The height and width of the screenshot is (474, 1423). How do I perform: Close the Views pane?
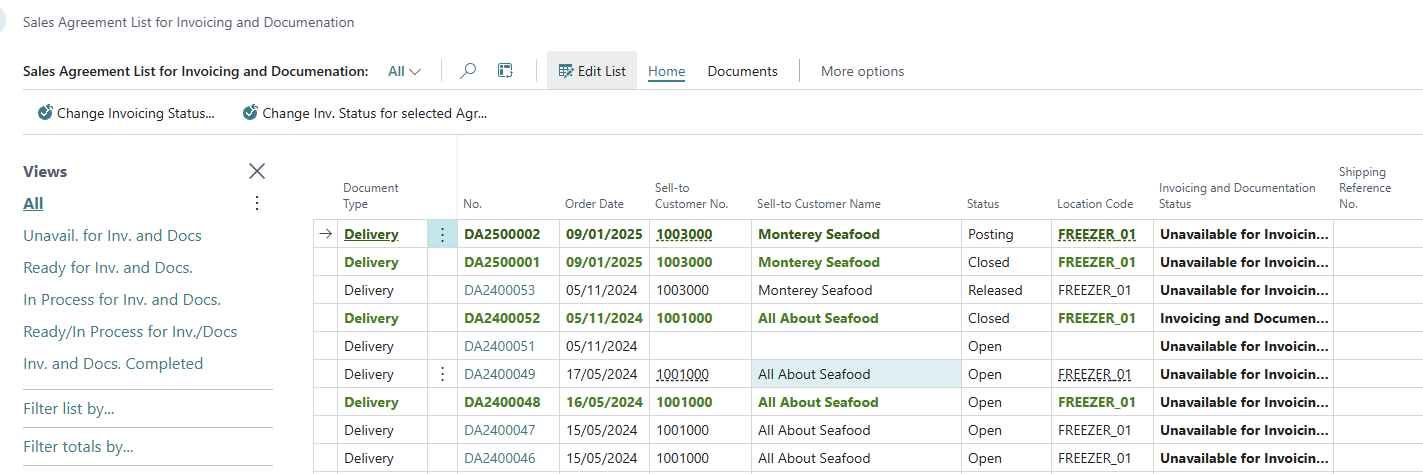click(x=257, y=171)
